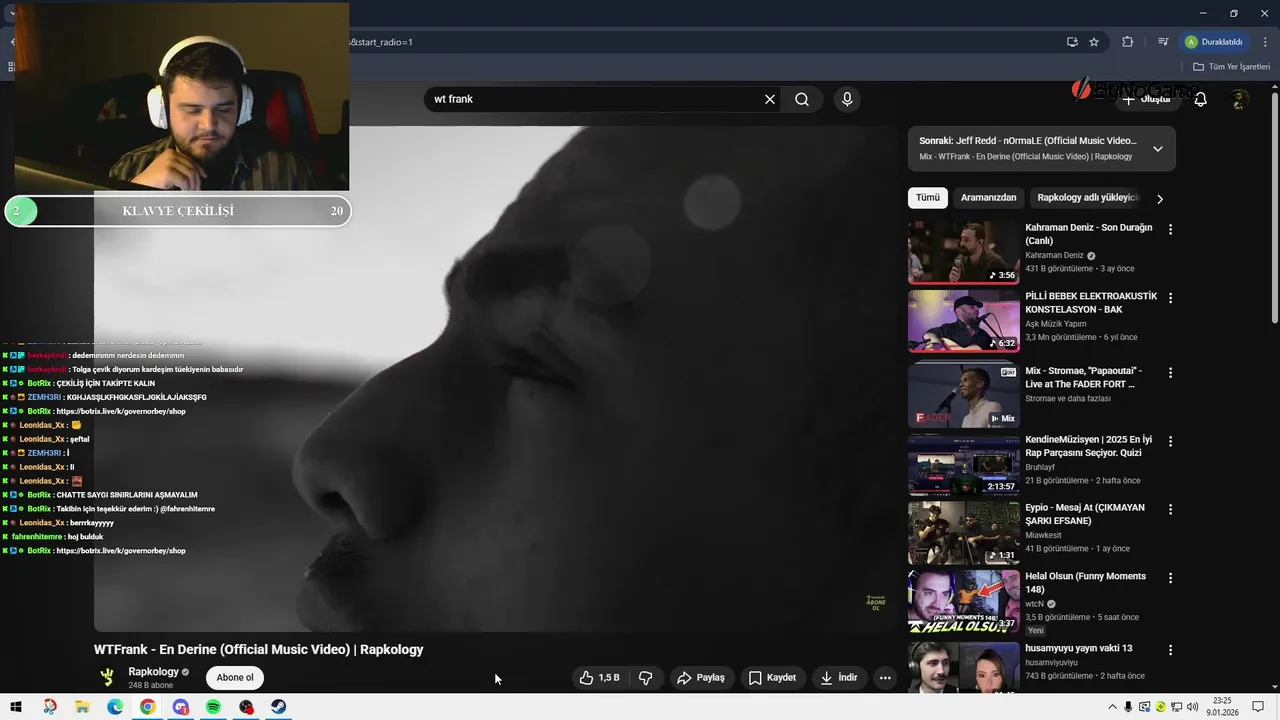1280x720 pixels.
Task: Open Tüm Yer İşaretleri bookmarks folder
Action: (x=1232, y=67)
